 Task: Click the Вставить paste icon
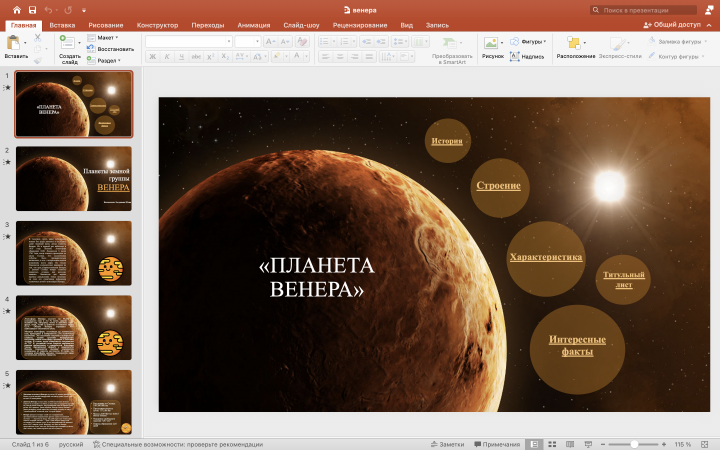(x=15, y=43)
